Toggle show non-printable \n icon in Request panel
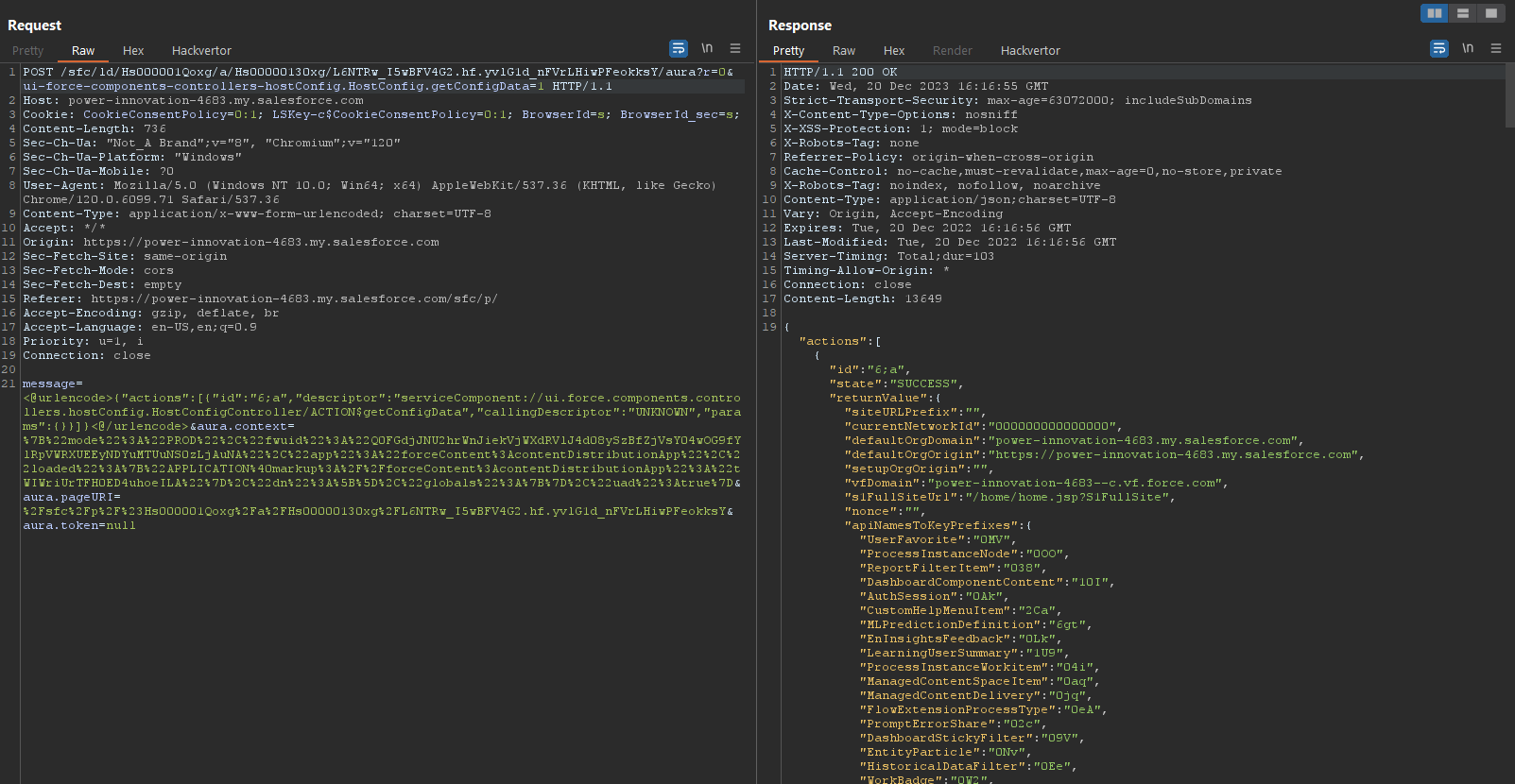The image size is (1515, 784). [707, 48]
